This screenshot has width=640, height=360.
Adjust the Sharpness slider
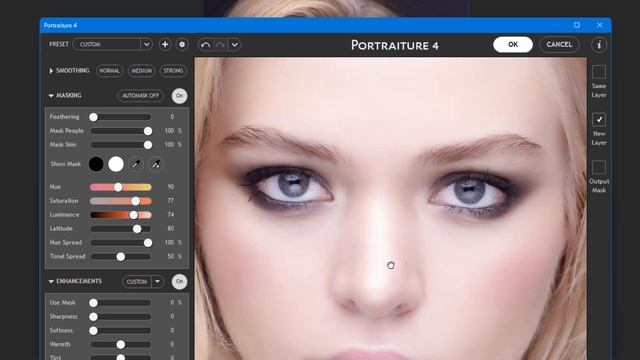(120, 317)
